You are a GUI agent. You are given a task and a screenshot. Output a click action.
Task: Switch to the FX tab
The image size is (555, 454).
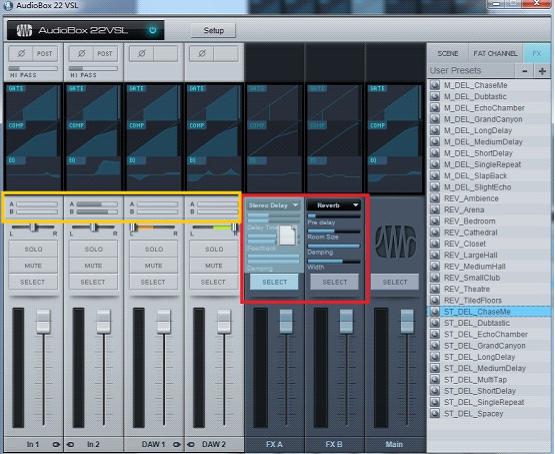pyautogui.click(x=537, y=54)
